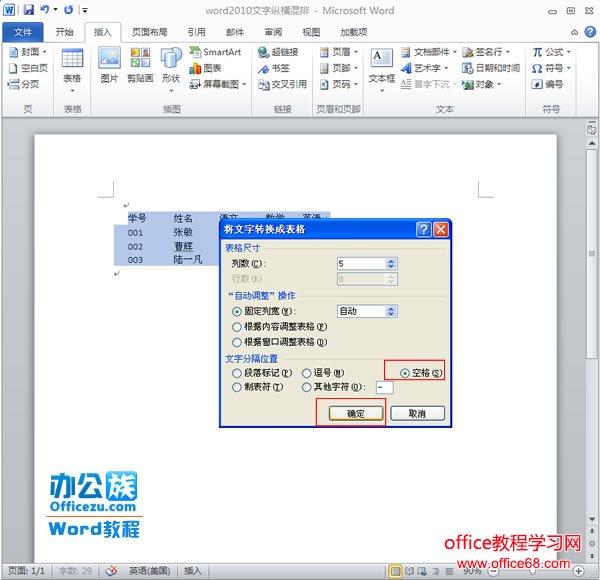Insert a Picture (图片)
This screenshot has width=600, height=580.
click(x=109, y=65)
